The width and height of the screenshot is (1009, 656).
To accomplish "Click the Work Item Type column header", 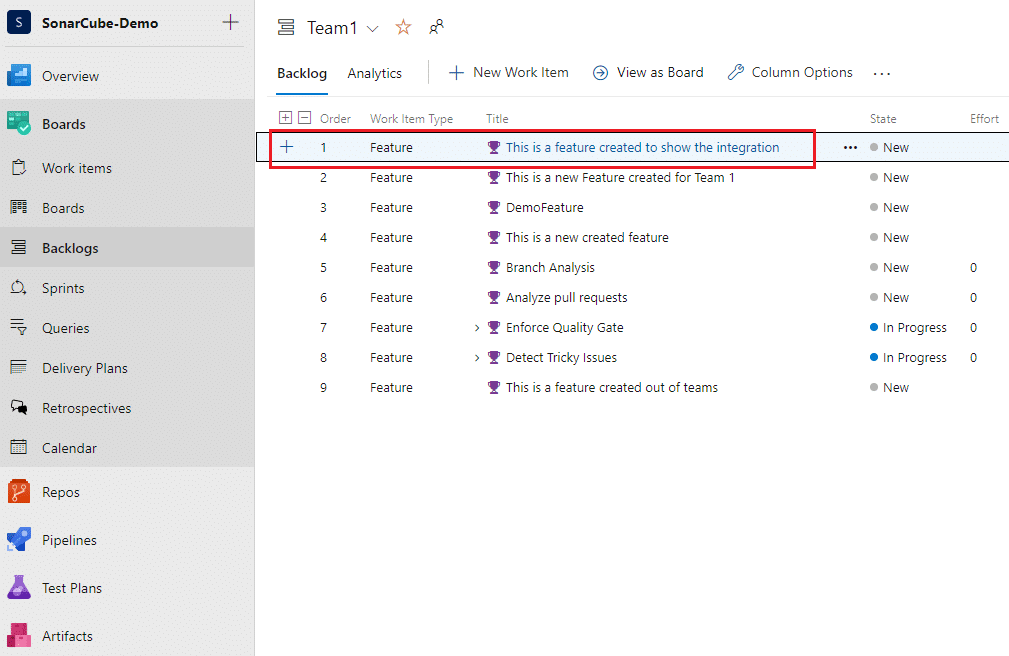I will [x=411, y=118].
